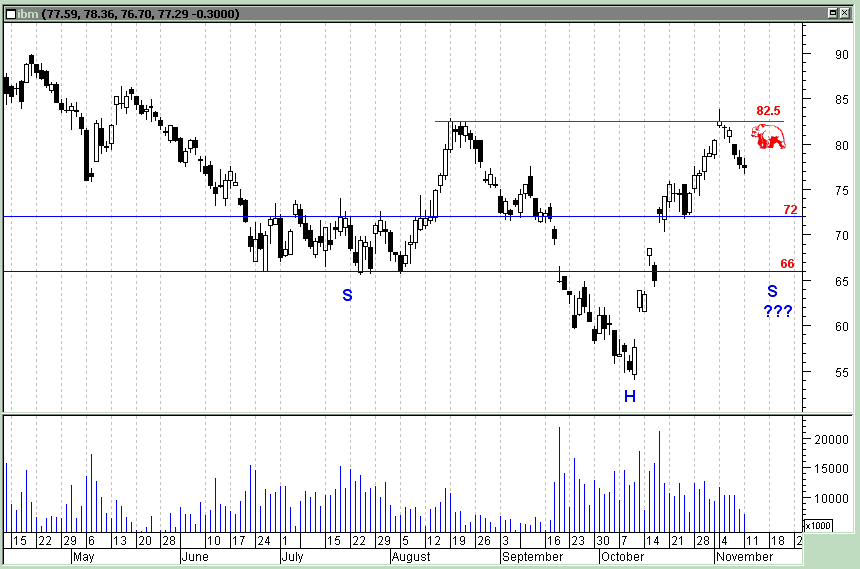The height and width of the screenshot is (569, 860).
Task: Click the blue ??? annotation
Action: pos(778,312)
